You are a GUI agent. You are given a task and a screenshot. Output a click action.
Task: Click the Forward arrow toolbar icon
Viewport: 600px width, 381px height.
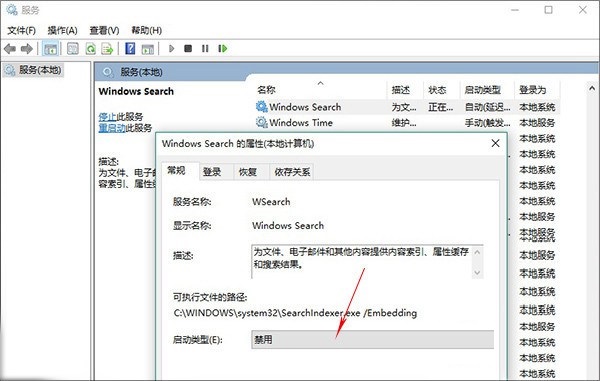click(26, 49)
